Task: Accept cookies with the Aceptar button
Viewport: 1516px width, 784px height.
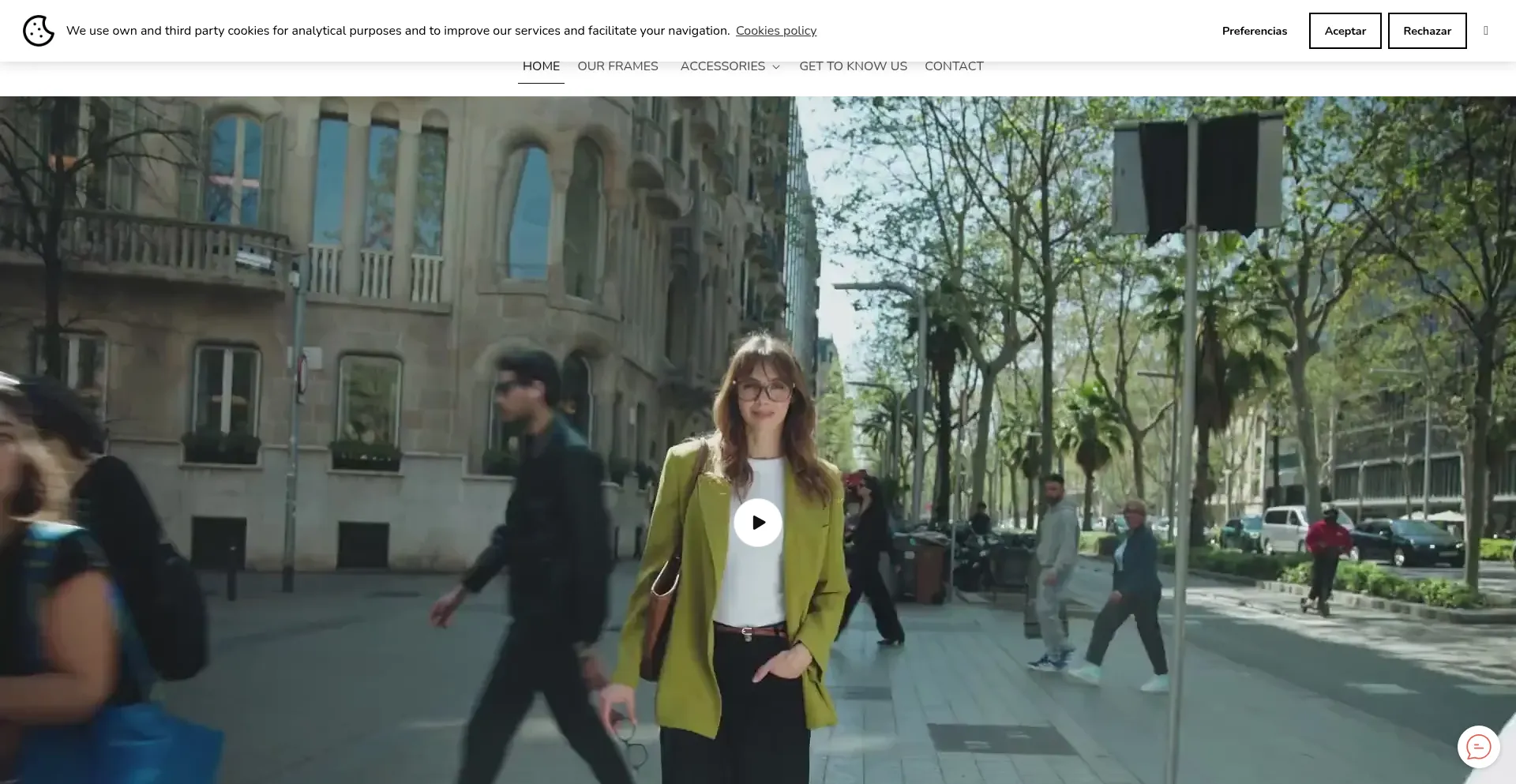Action: [x=1345, y=31]
